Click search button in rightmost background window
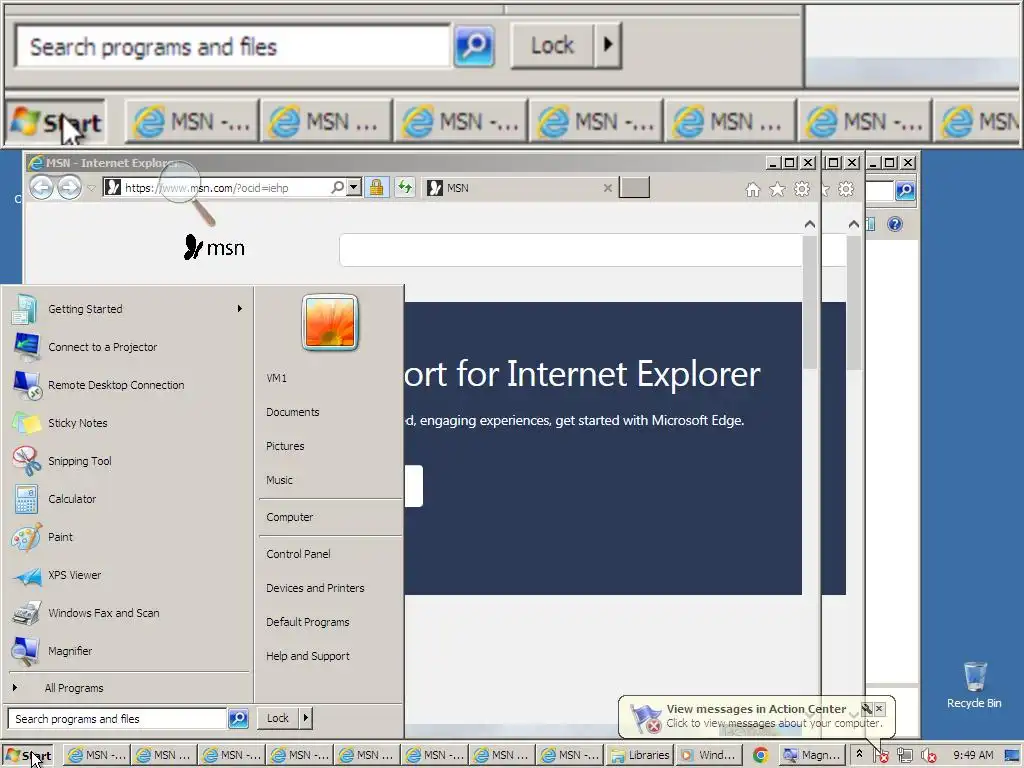Screen dimensions: 1024x768 pos(905,190)
